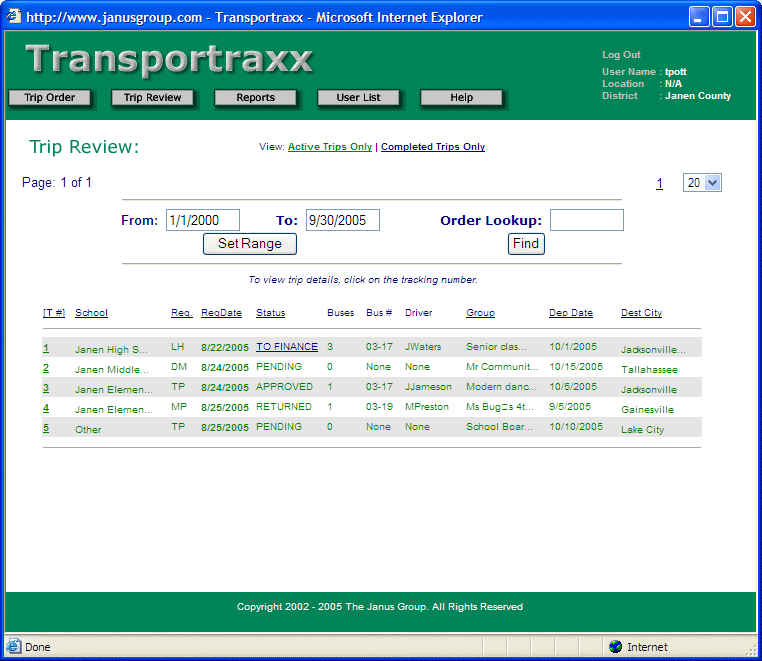The height and width of the screenshot is (661, 762).
Task: Select bus number 03-19 cell
Action: click(379, 407)
